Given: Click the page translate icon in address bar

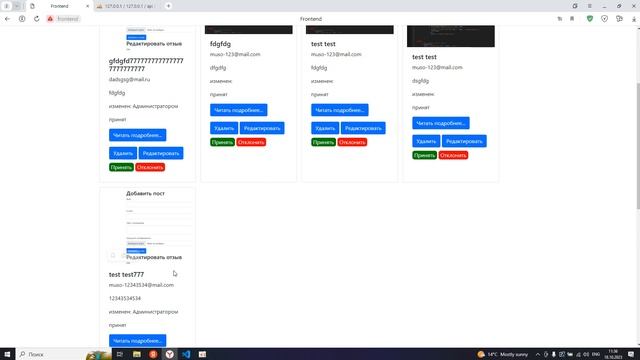Looking at the screenshot, I should (560, 19).
